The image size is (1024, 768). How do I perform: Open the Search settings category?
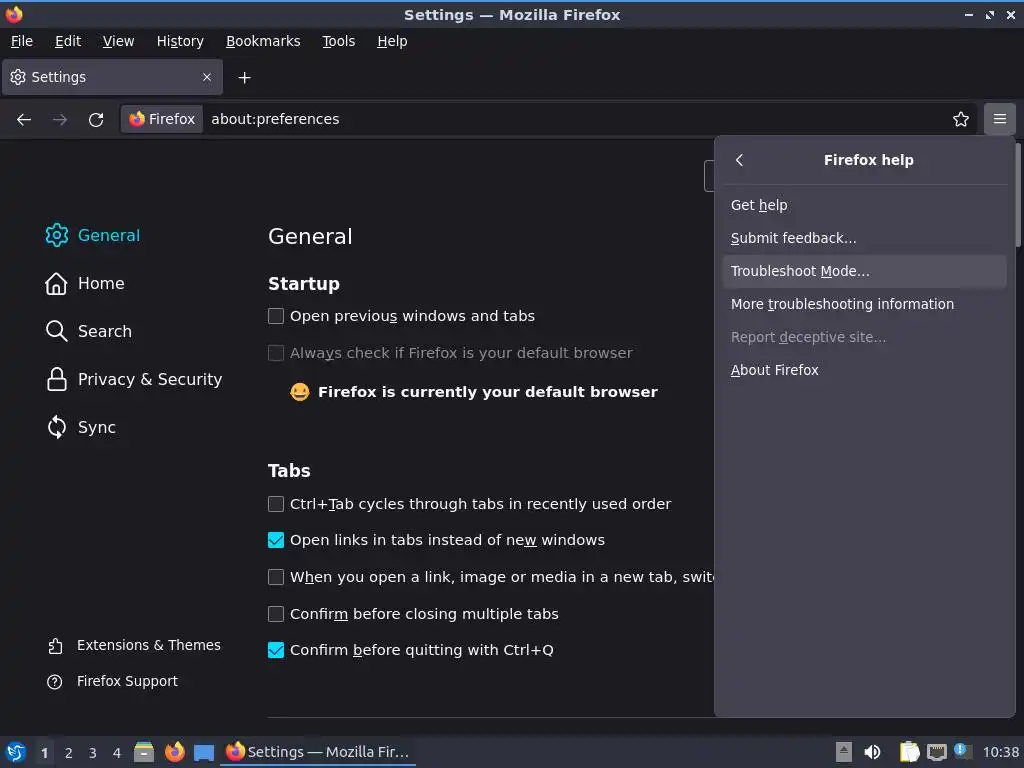(x=89, y=331)
